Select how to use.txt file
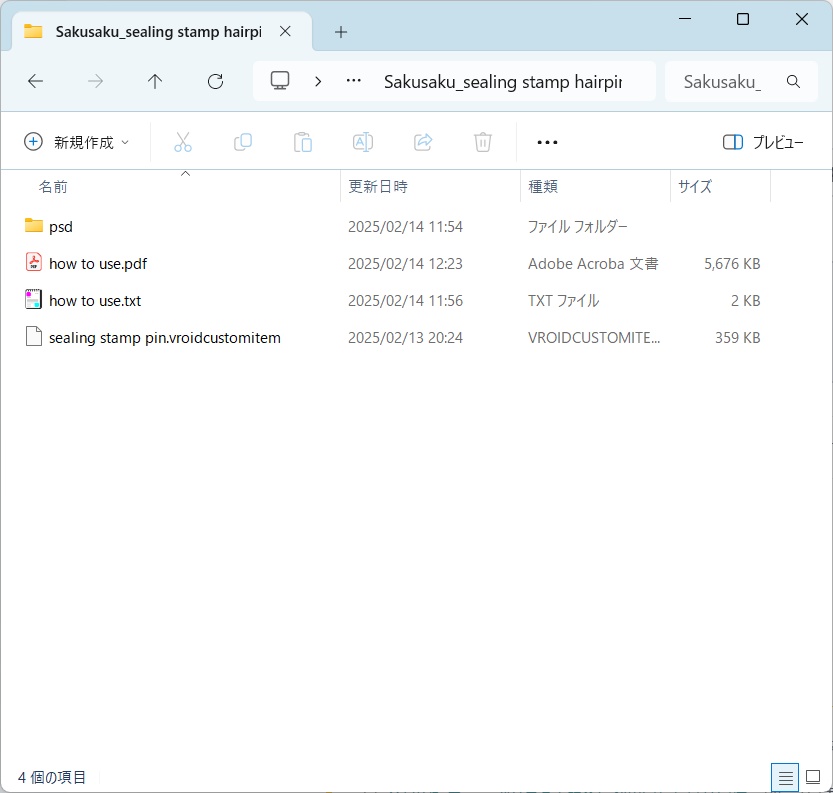This screenshot has width=833, height=793. click(392, 301)
